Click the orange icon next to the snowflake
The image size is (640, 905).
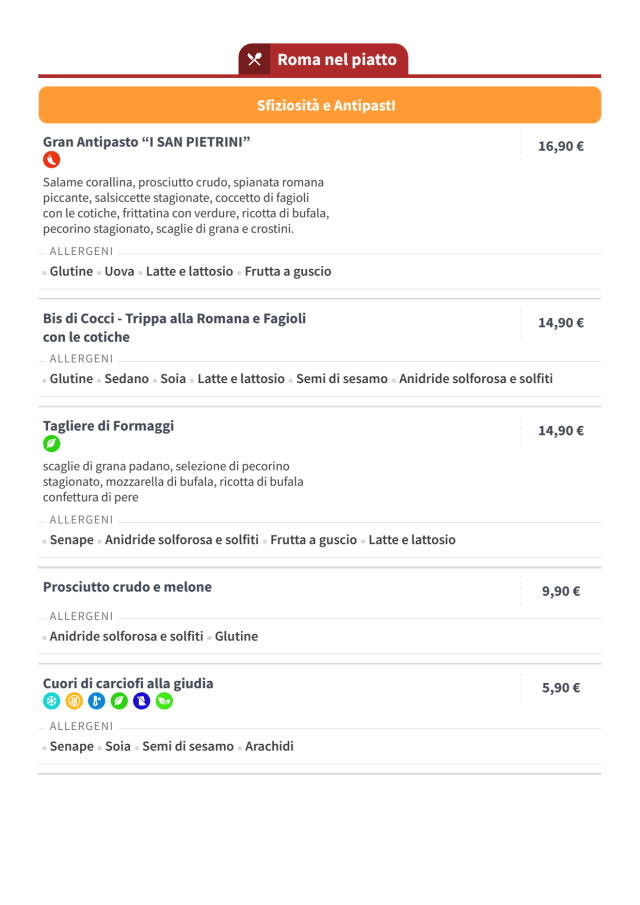[74, 702]
